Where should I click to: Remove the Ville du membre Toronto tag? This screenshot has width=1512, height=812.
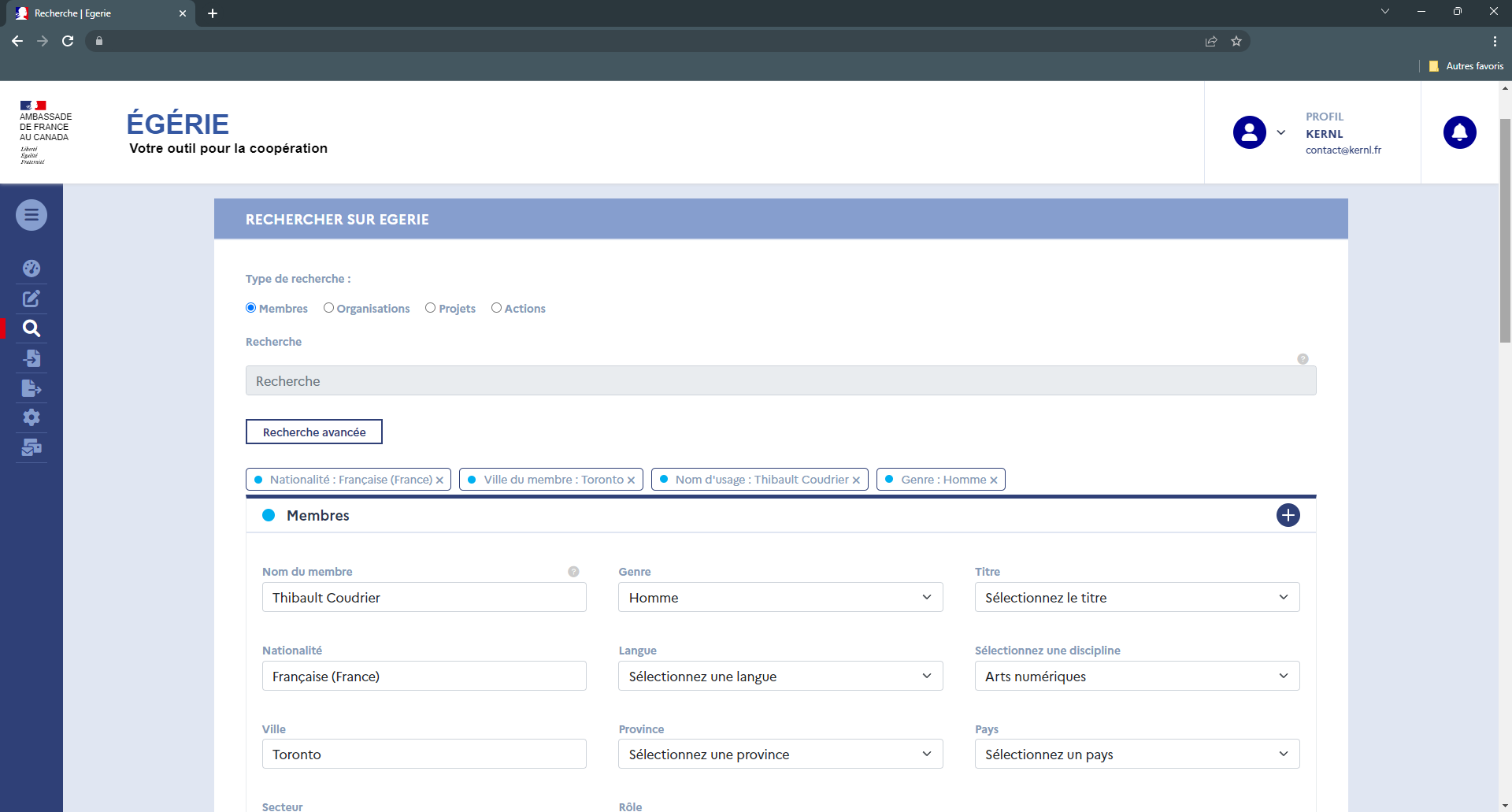tap(631, 480)
